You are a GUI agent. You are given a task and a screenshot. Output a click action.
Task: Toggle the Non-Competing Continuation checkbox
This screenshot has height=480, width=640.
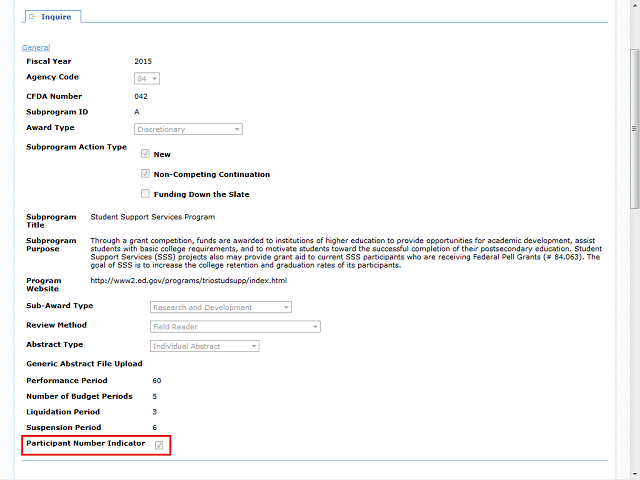point(145,174)
